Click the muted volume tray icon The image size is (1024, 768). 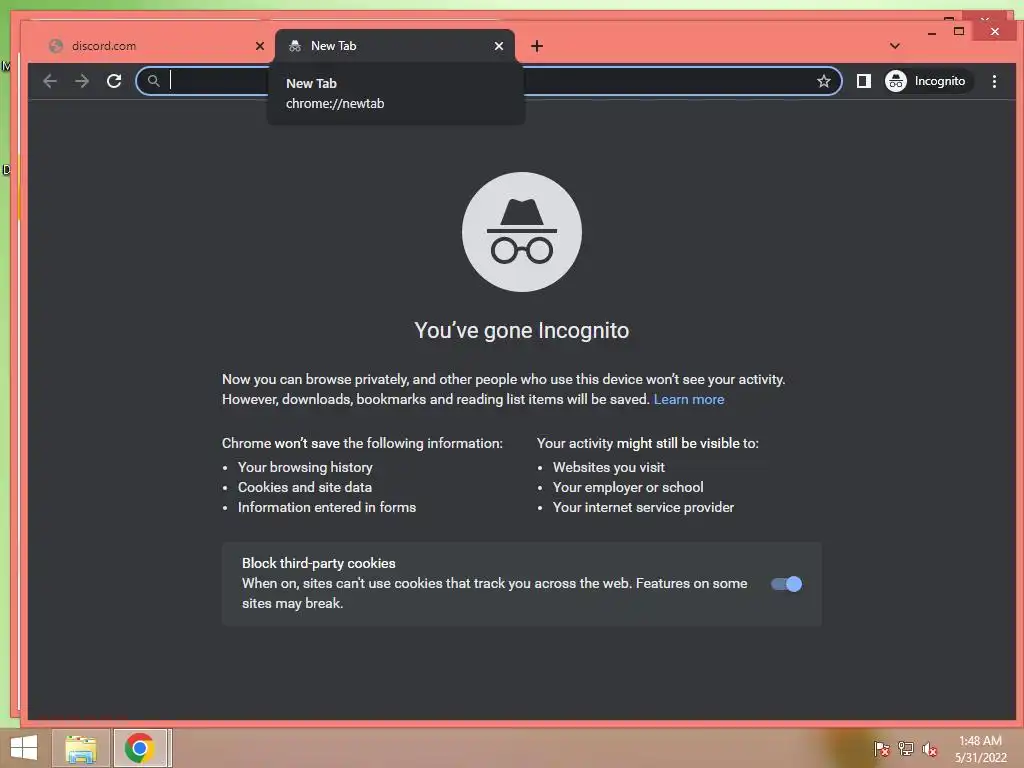[929, 748]
